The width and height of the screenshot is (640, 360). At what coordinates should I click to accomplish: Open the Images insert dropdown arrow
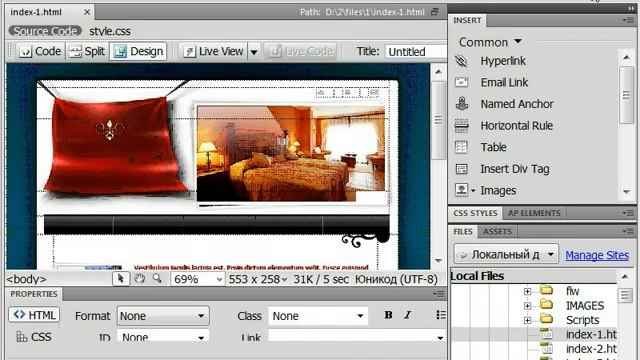473,191
